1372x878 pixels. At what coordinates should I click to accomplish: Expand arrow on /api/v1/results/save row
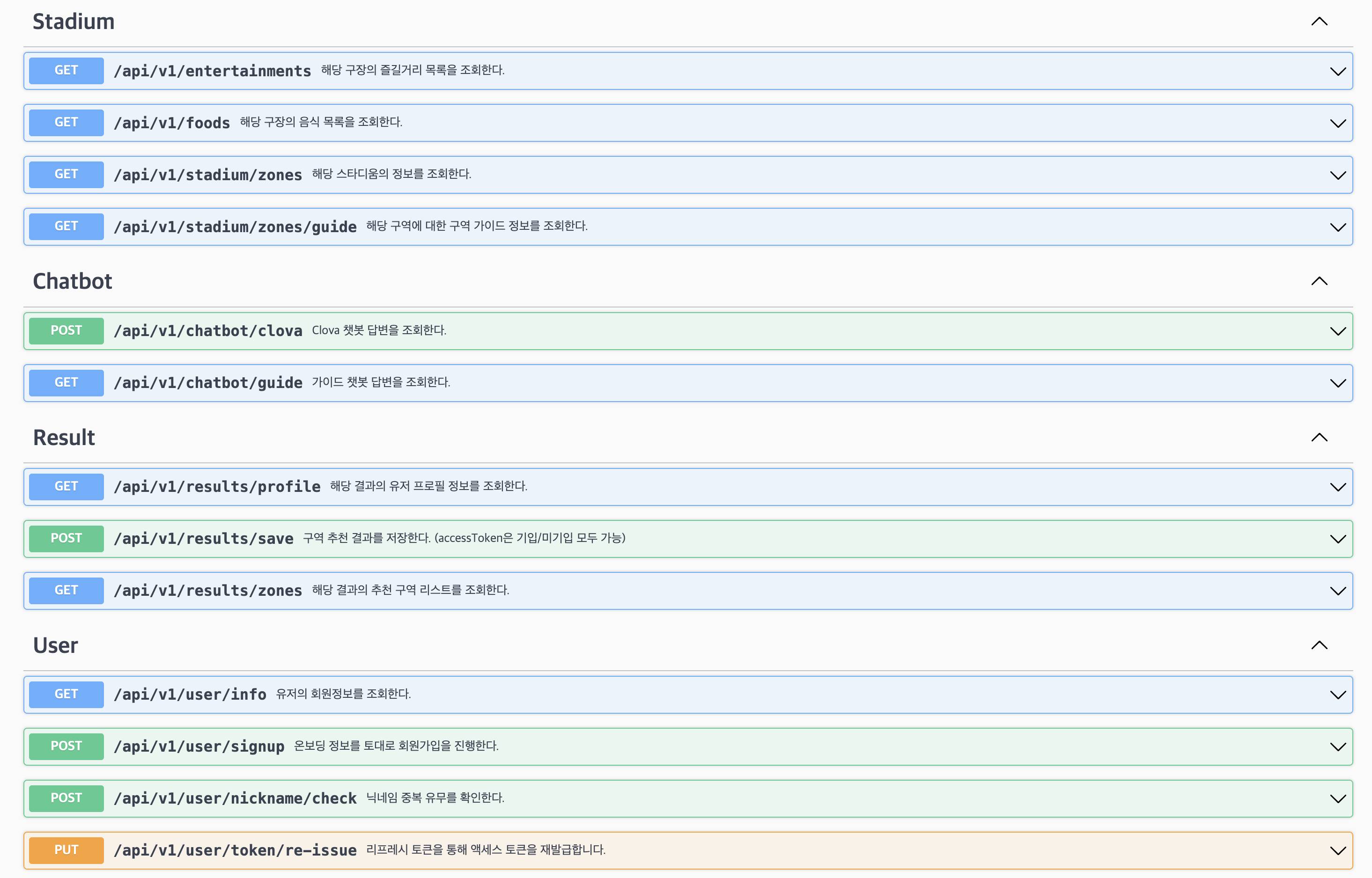pyautogui.click(x=1337, y=539)
